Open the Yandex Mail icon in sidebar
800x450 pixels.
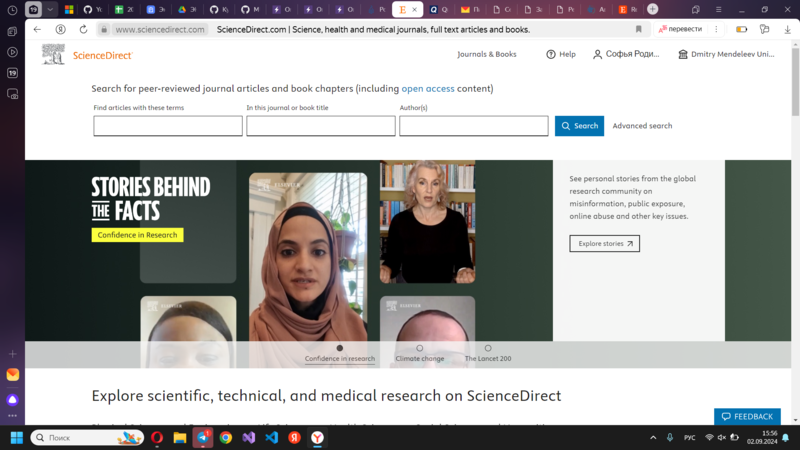[x=12, y=374]
